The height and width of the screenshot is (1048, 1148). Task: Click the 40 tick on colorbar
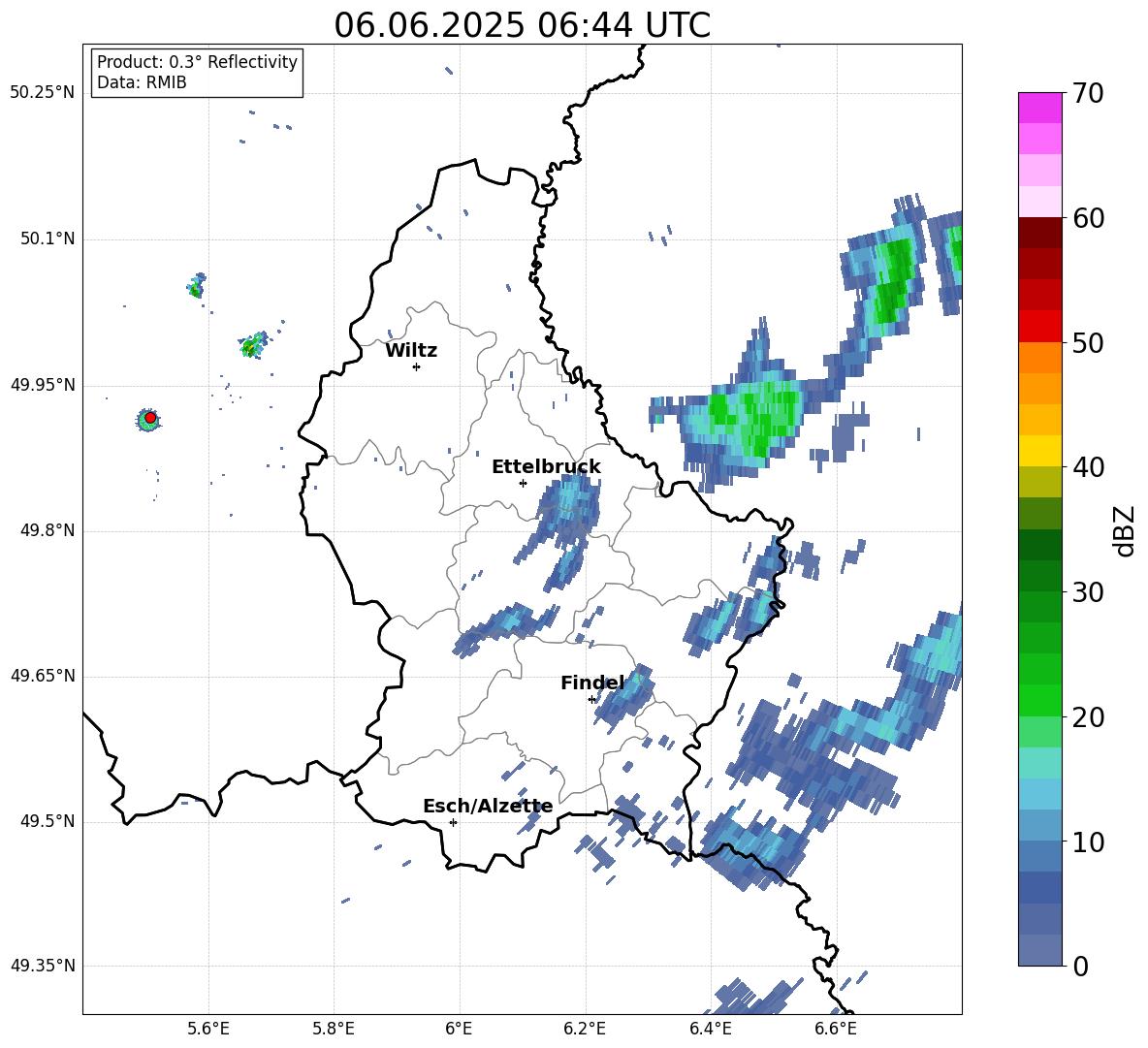pyautogui.click(x=1088, y=467)
